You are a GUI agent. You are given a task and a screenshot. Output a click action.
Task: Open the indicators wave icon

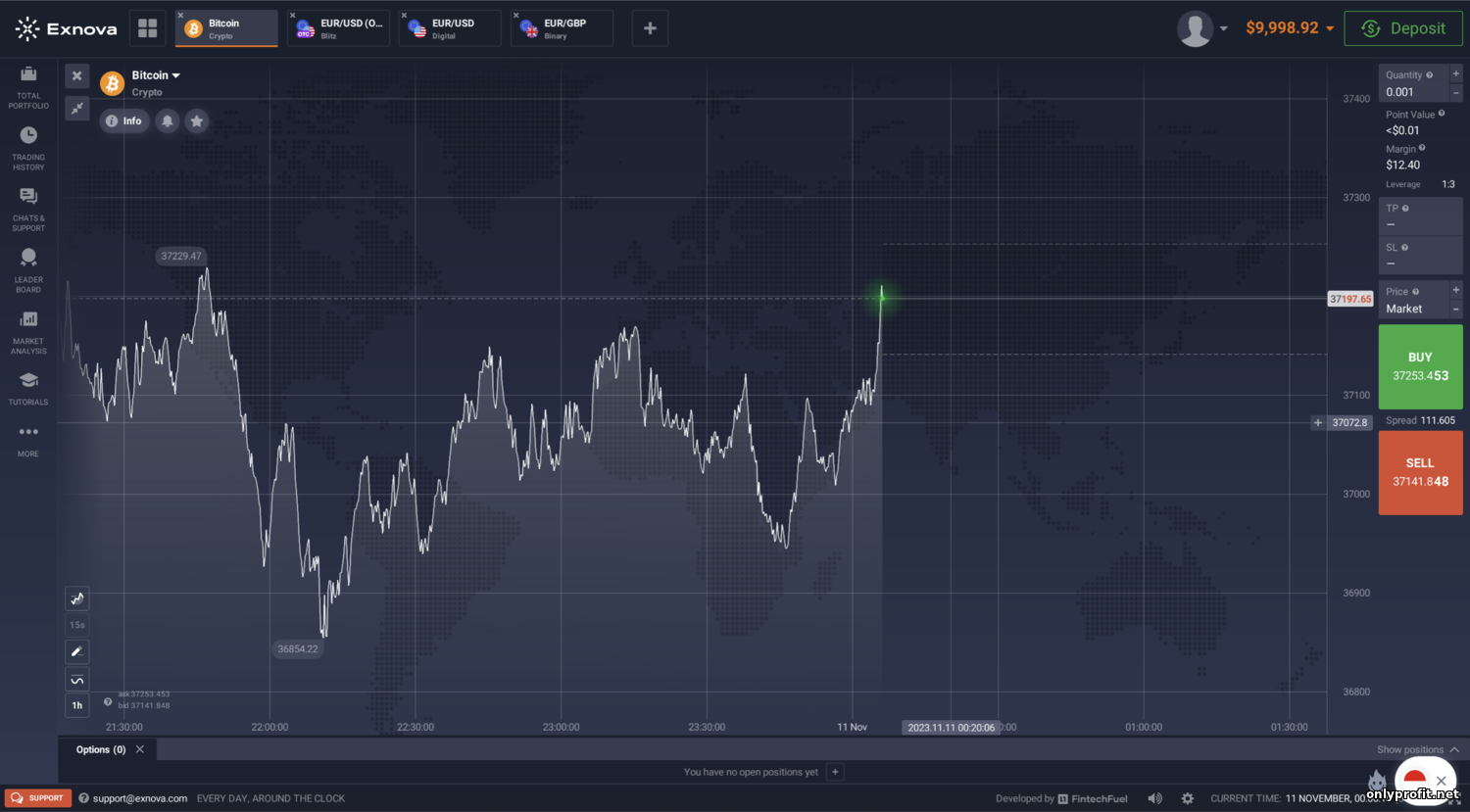tap(77, 679)
